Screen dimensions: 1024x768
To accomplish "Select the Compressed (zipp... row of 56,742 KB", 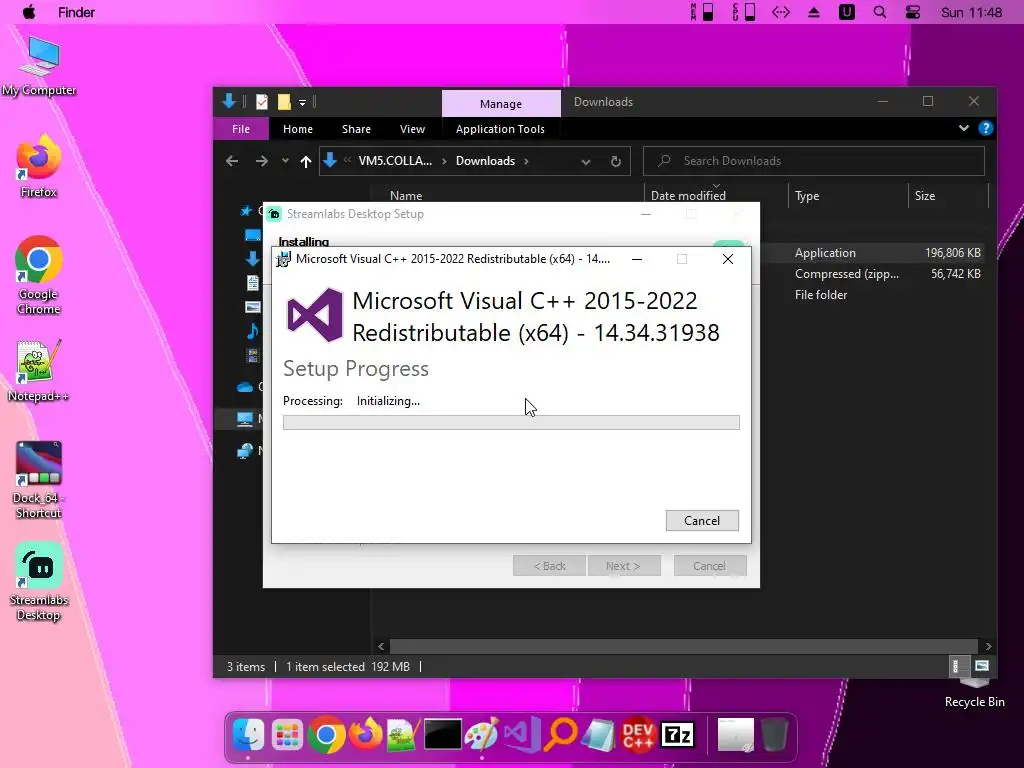I will click(875, 274).
